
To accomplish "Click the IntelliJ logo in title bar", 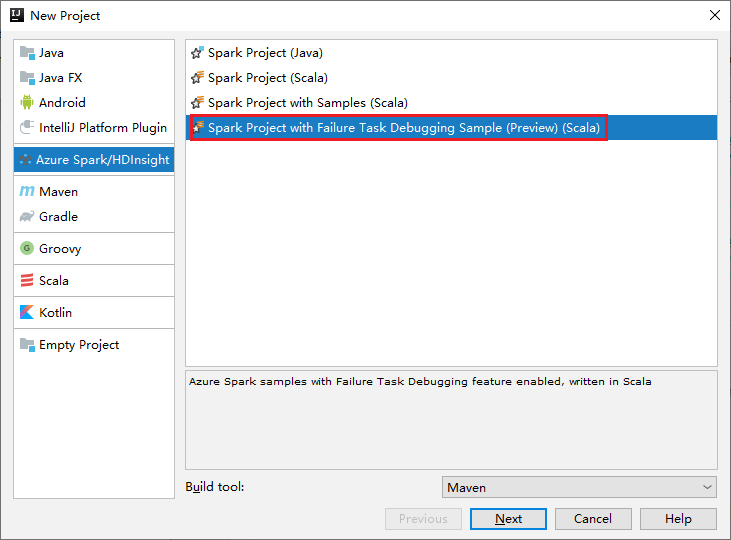I will pyautogui.click(x=17, y=15).
